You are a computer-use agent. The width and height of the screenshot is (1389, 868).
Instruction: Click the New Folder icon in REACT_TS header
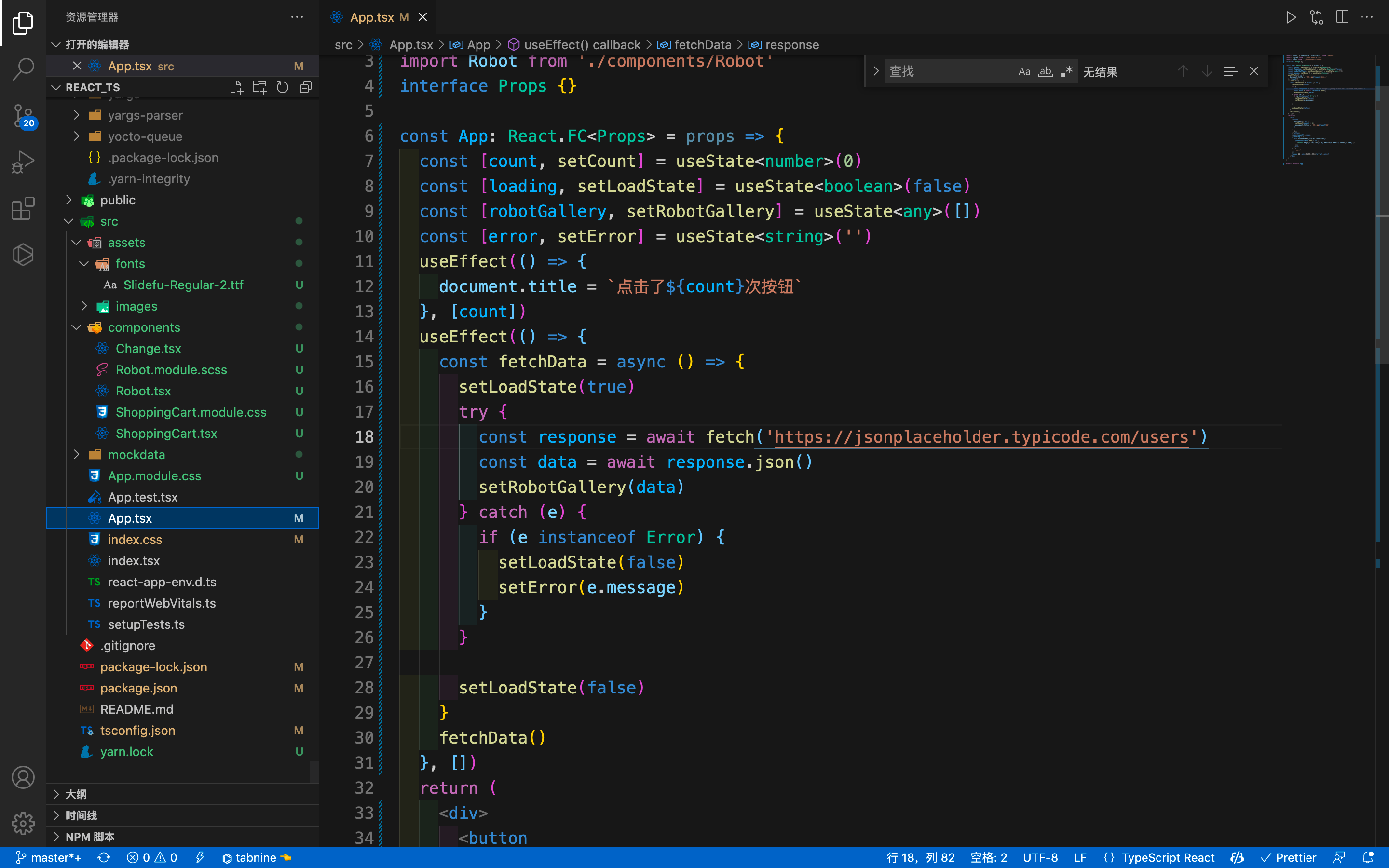pyautogui.click(x=259, y=87)
